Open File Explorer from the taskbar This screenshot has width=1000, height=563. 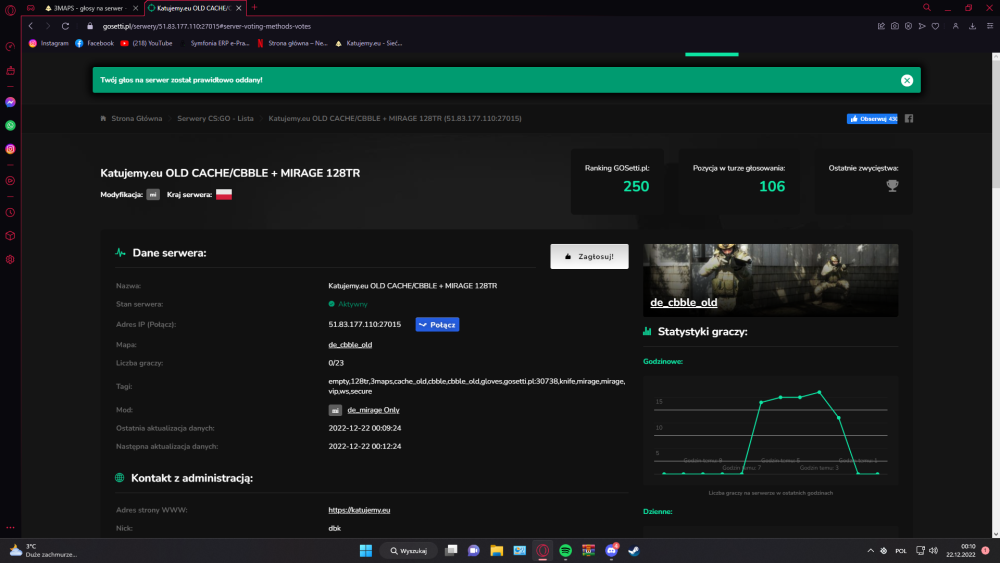pyautogui.click(x=496, y=551)
